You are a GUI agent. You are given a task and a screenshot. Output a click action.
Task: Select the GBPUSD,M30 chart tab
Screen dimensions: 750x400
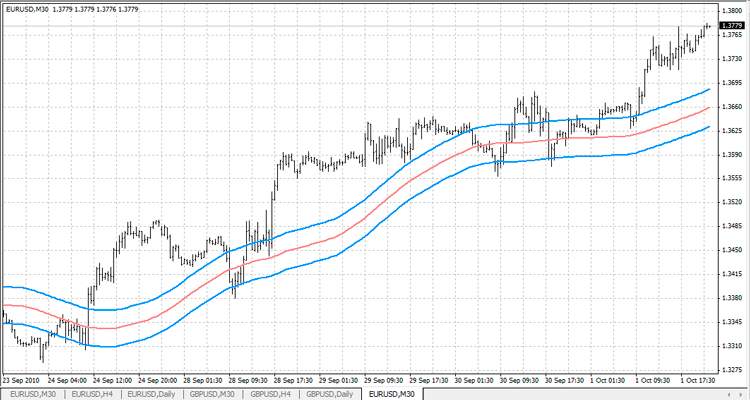(x=214, y=394)
